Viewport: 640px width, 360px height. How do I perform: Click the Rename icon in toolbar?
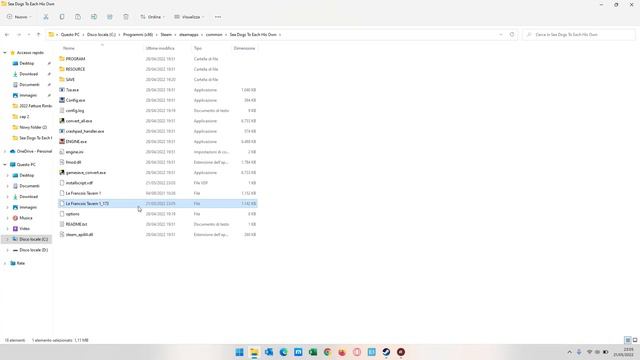click(x=94, y=17)
